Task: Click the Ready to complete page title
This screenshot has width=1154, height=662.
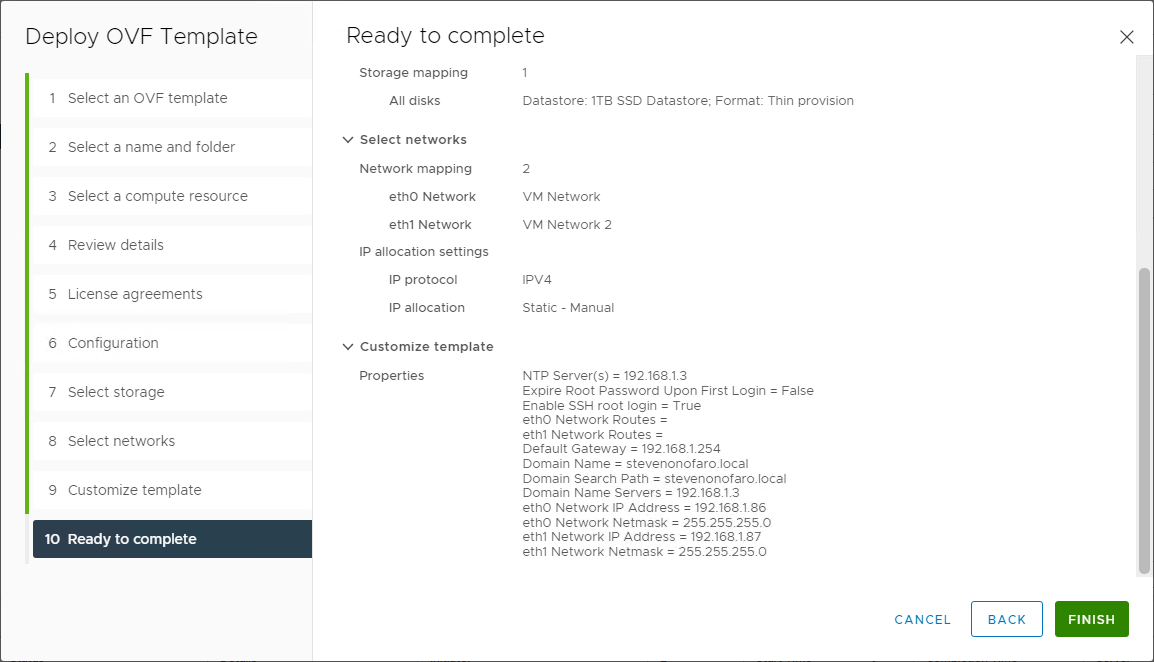Action: pos(445,36)
